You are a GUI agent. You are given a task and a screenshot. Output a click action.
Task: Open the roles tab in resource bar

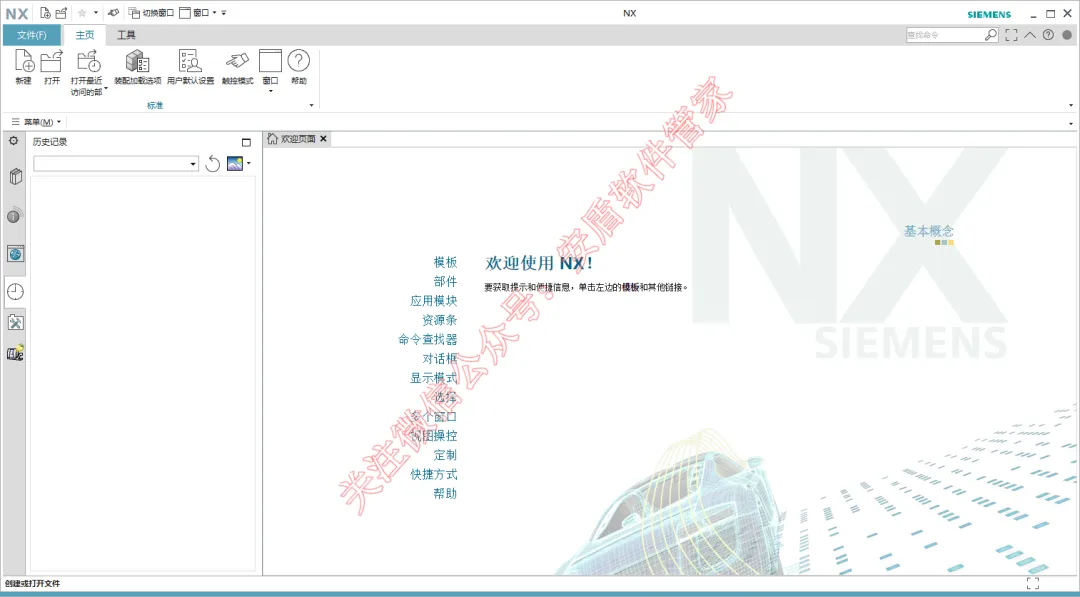(15, 354)
